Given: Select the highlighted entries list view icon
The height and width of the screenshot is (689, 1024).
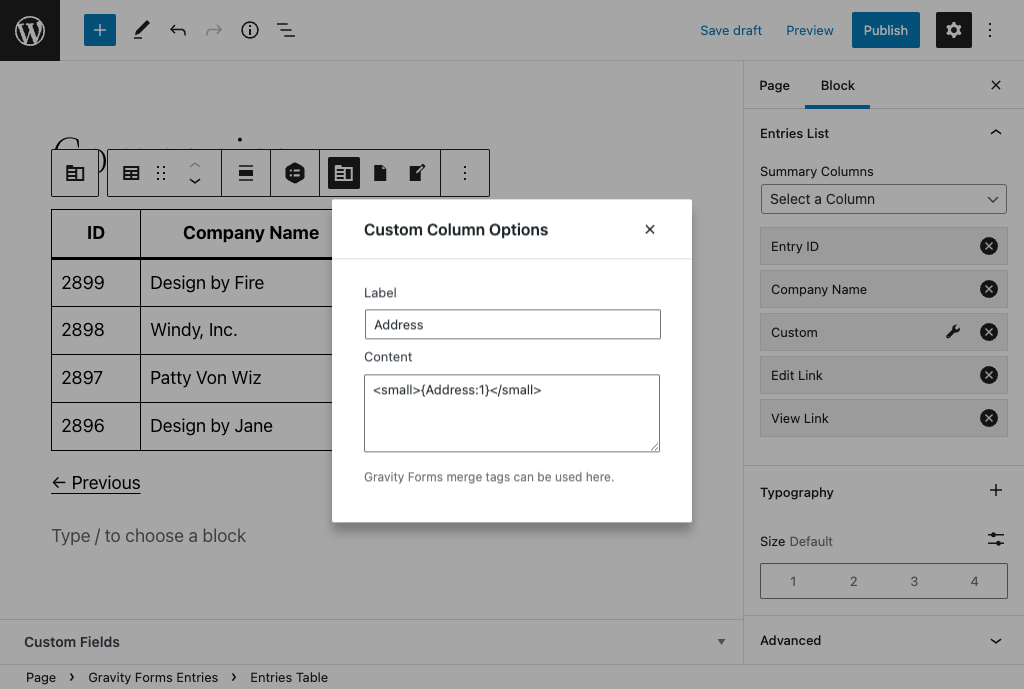Looking at the screenshot, I should point(344,173).
